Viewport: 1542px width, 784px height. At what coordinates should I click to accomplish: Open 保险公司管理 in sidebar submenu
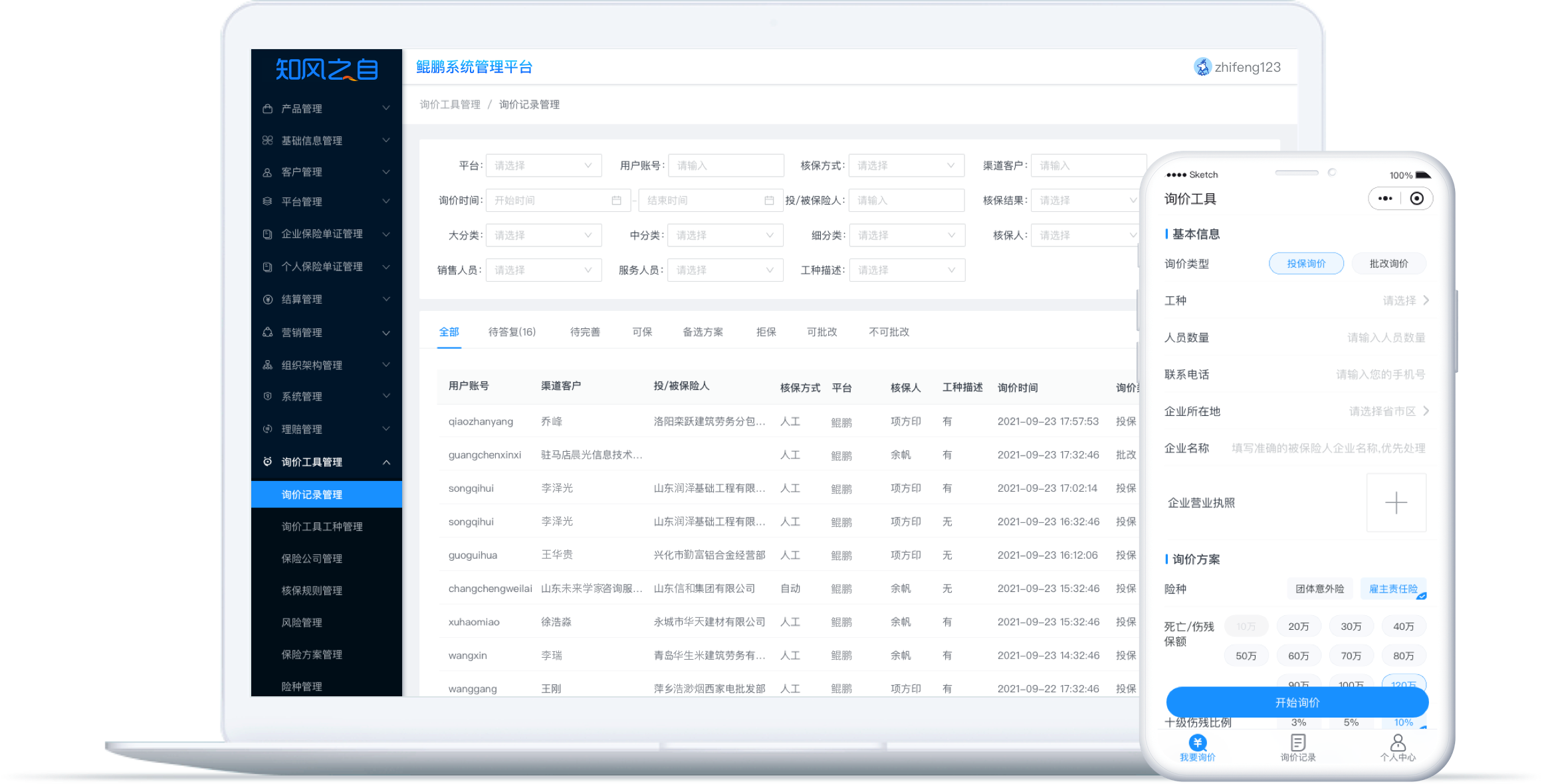312,559
